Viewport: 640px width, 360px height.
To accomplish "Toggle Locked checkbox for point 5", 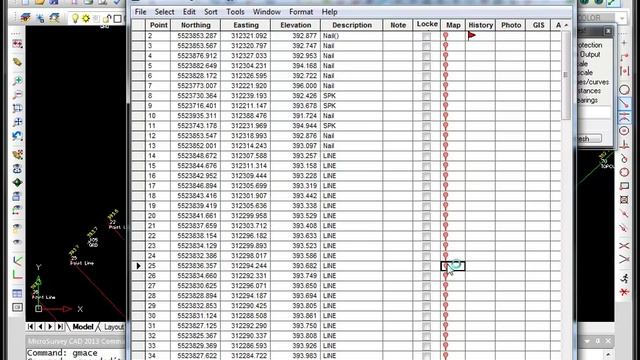I will click(x=426, y=66).
